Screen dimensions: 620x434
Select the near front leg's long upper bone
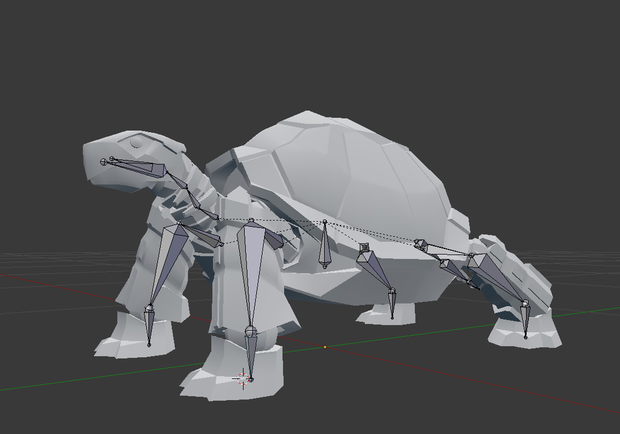pos(250,273)
